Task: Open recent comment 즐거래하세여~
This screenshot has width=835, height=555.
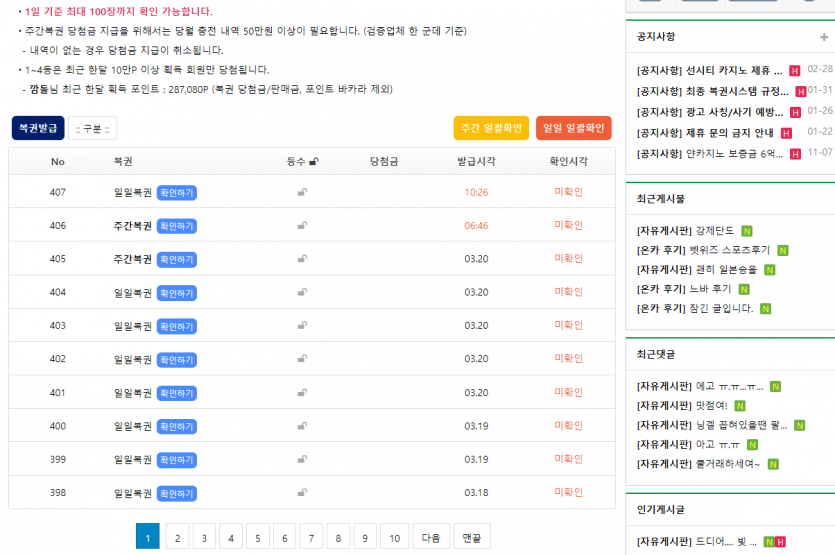Action: point(699,464)
